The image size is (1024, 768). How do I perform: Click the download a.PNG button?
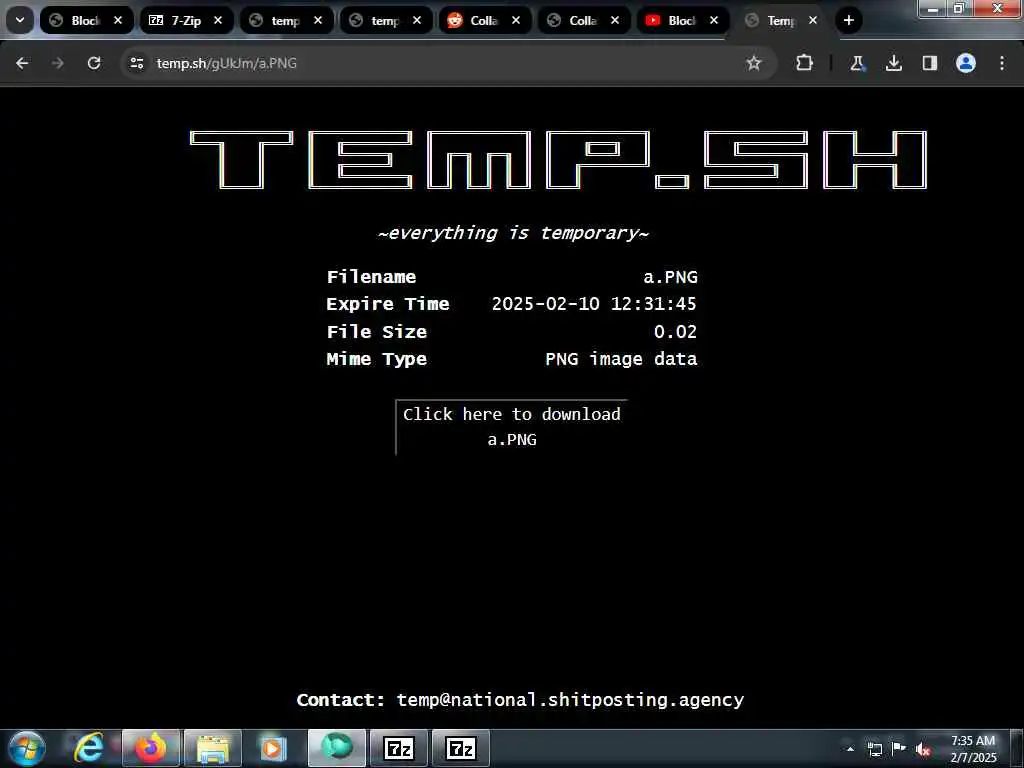point(511,427)
